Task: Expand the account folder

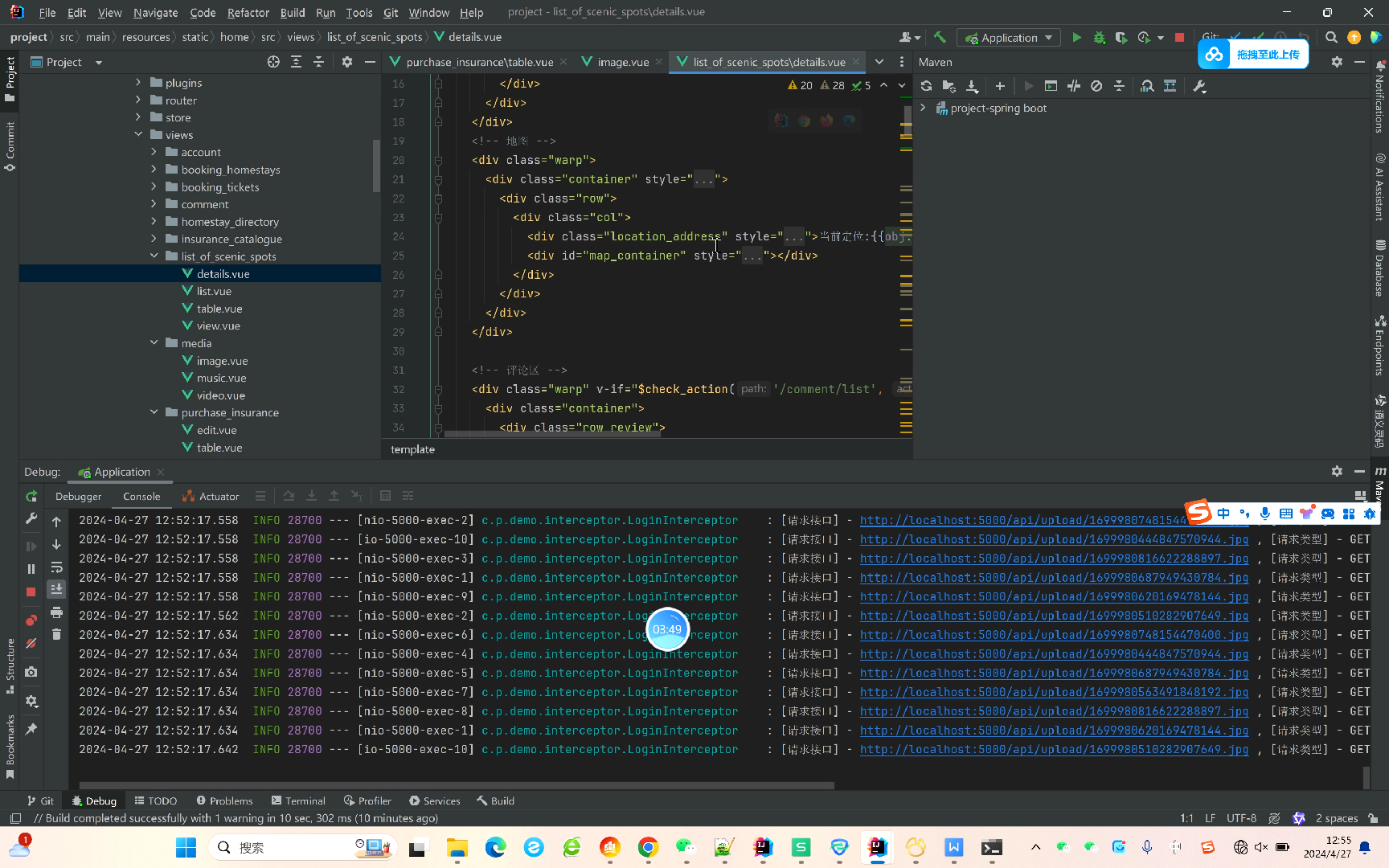Action: pyautogui.click(x=154, y=152)
